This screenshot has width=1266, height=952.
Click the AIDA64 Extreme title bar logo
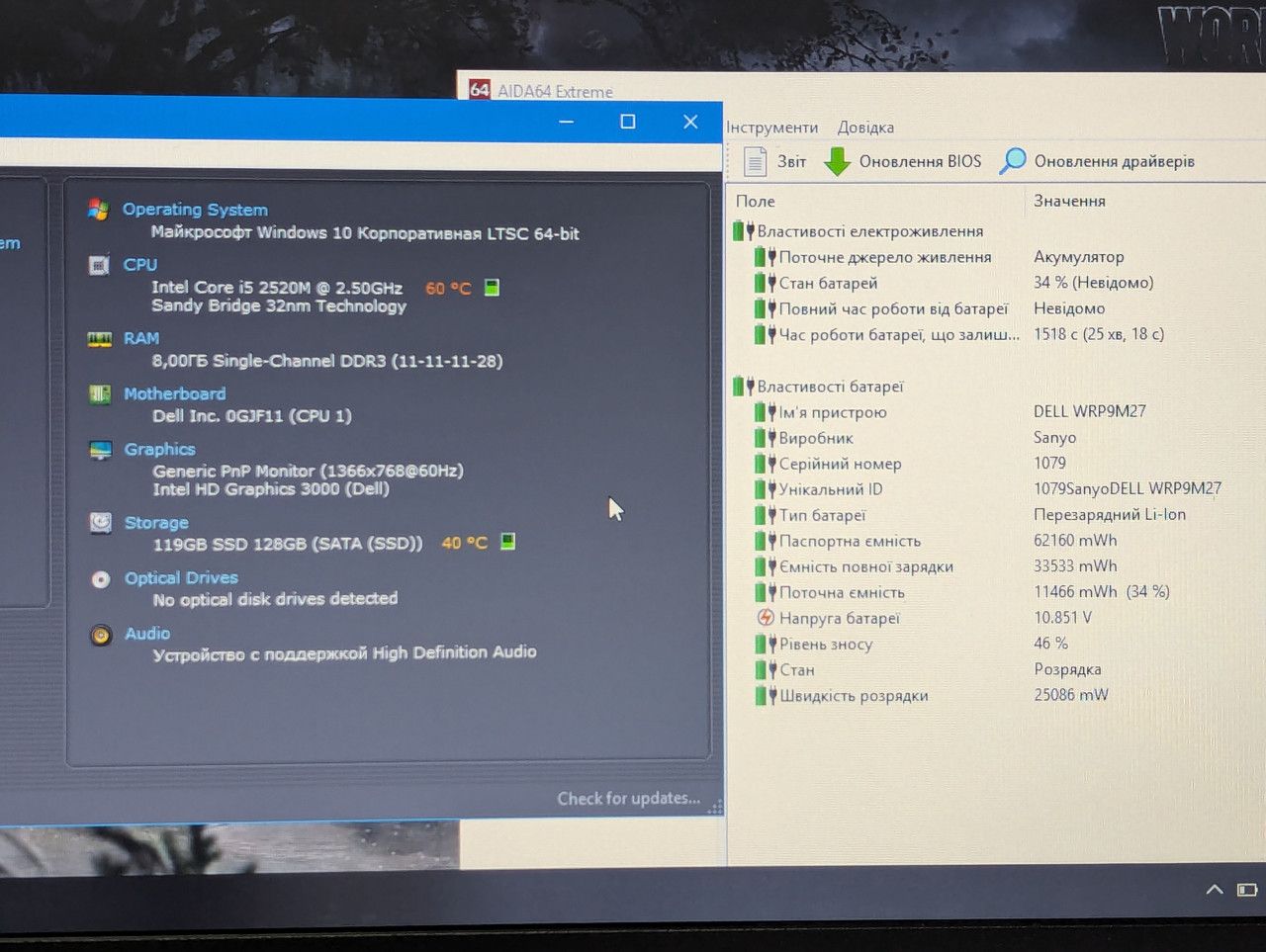[480, 90]
